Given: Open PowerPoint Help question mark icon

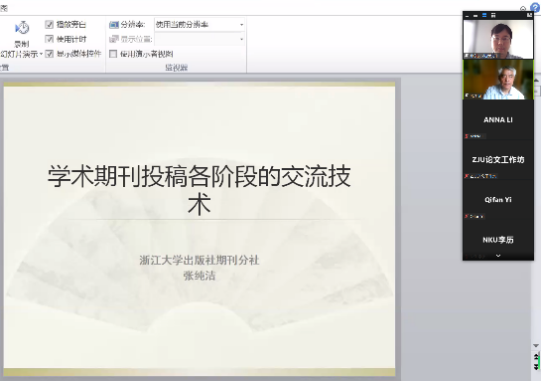Looking at the screenshot, I should click(535, 8).
